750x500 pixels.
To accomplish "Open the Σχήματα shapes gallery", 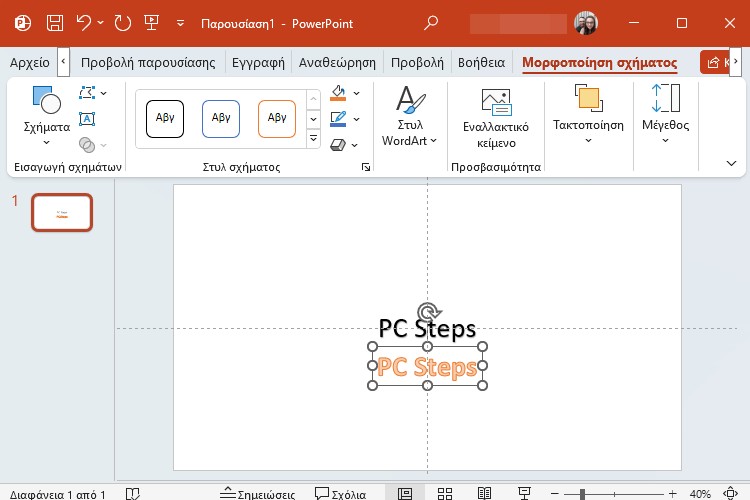I will [46, 115].
